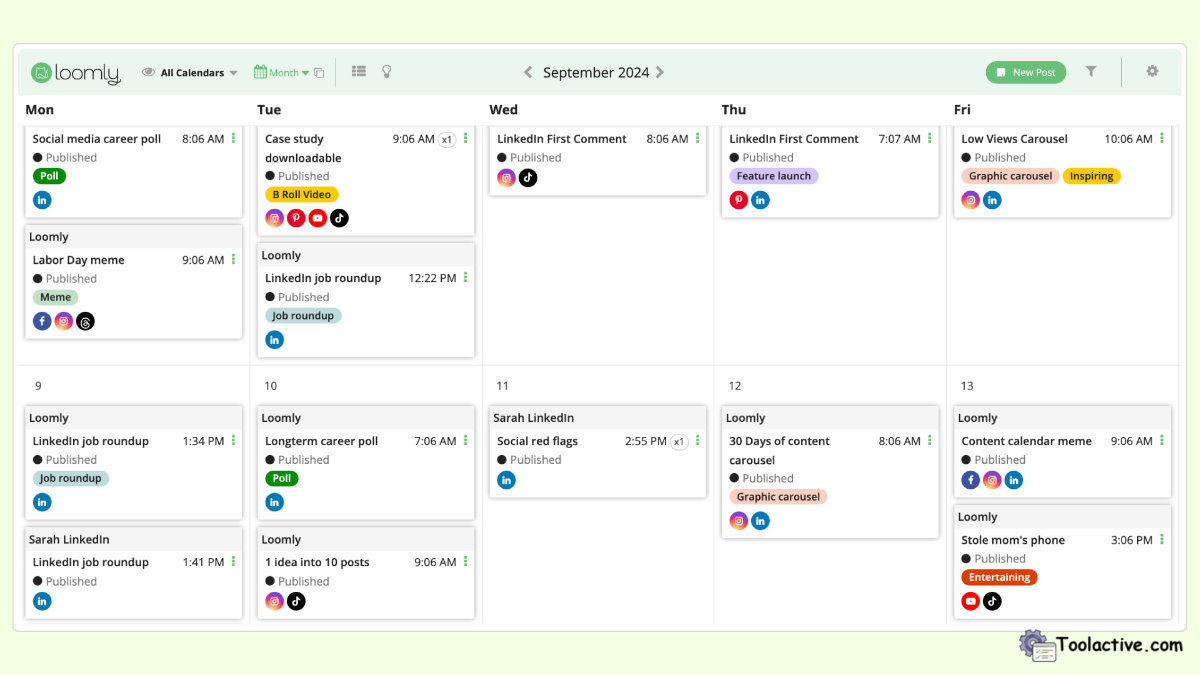The image size is (1200, 675).
Task: Expand the All Calendars dropdown
Action: 234,72
